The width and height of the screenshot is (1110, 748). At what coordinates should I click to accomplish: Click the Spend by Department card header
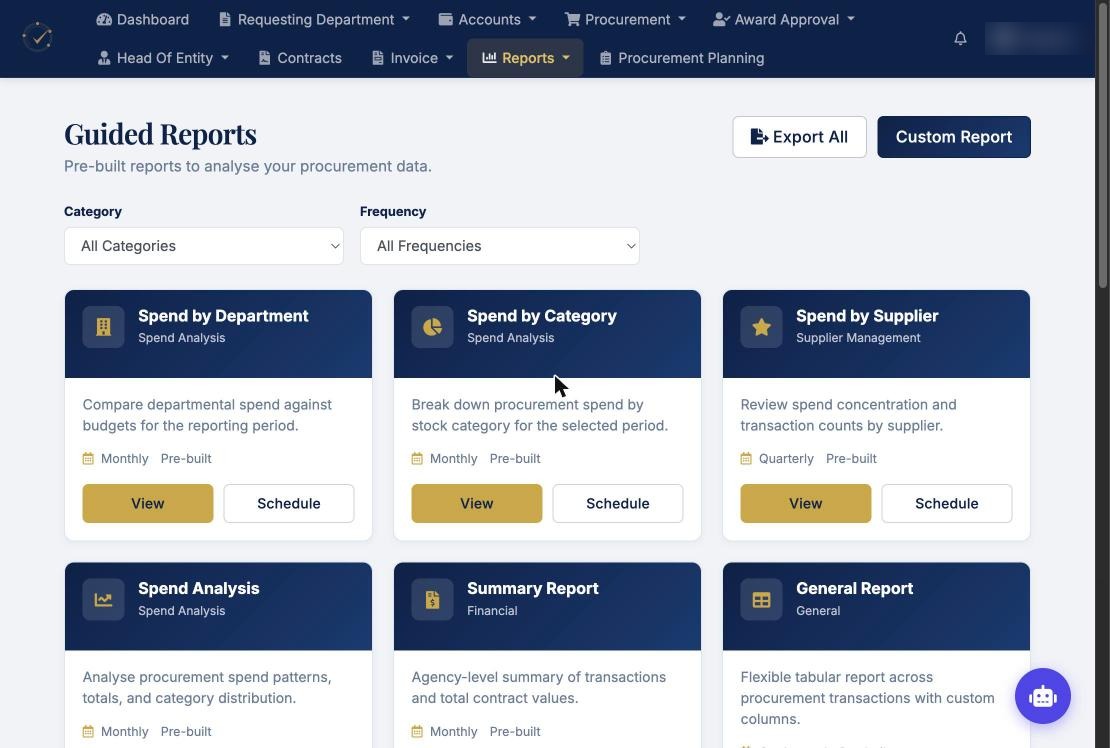coord(218,334)
